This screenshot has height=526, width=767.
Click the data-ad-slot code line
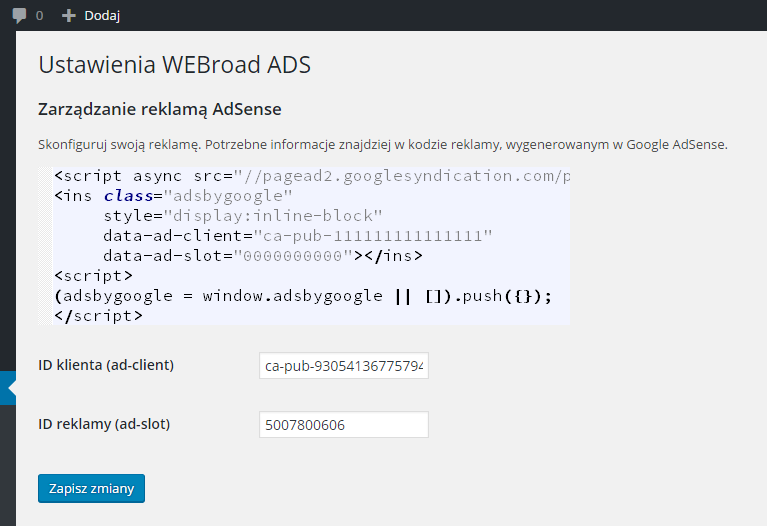pos(262,256)
